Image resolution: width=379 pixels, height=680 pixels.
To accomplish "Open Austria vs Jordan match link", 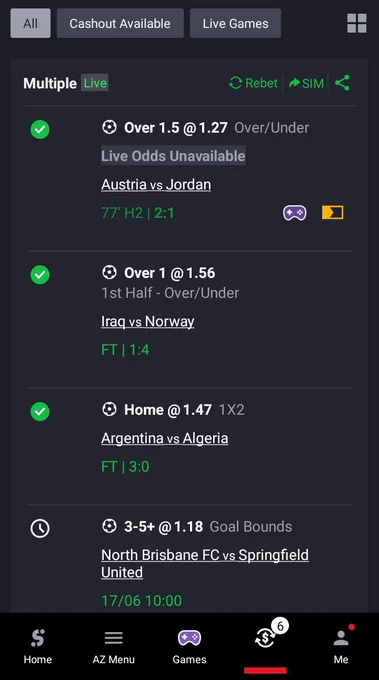I will [x=156, y=185].
